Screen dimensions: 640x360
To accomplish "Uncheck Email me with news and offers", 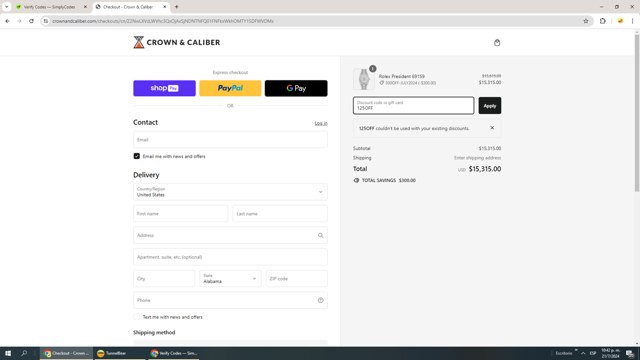I will point(137,156).
